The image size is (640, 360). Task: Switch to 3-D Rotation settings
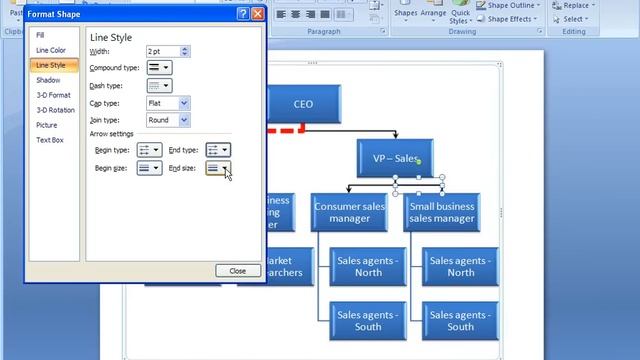tap(56, 110)
